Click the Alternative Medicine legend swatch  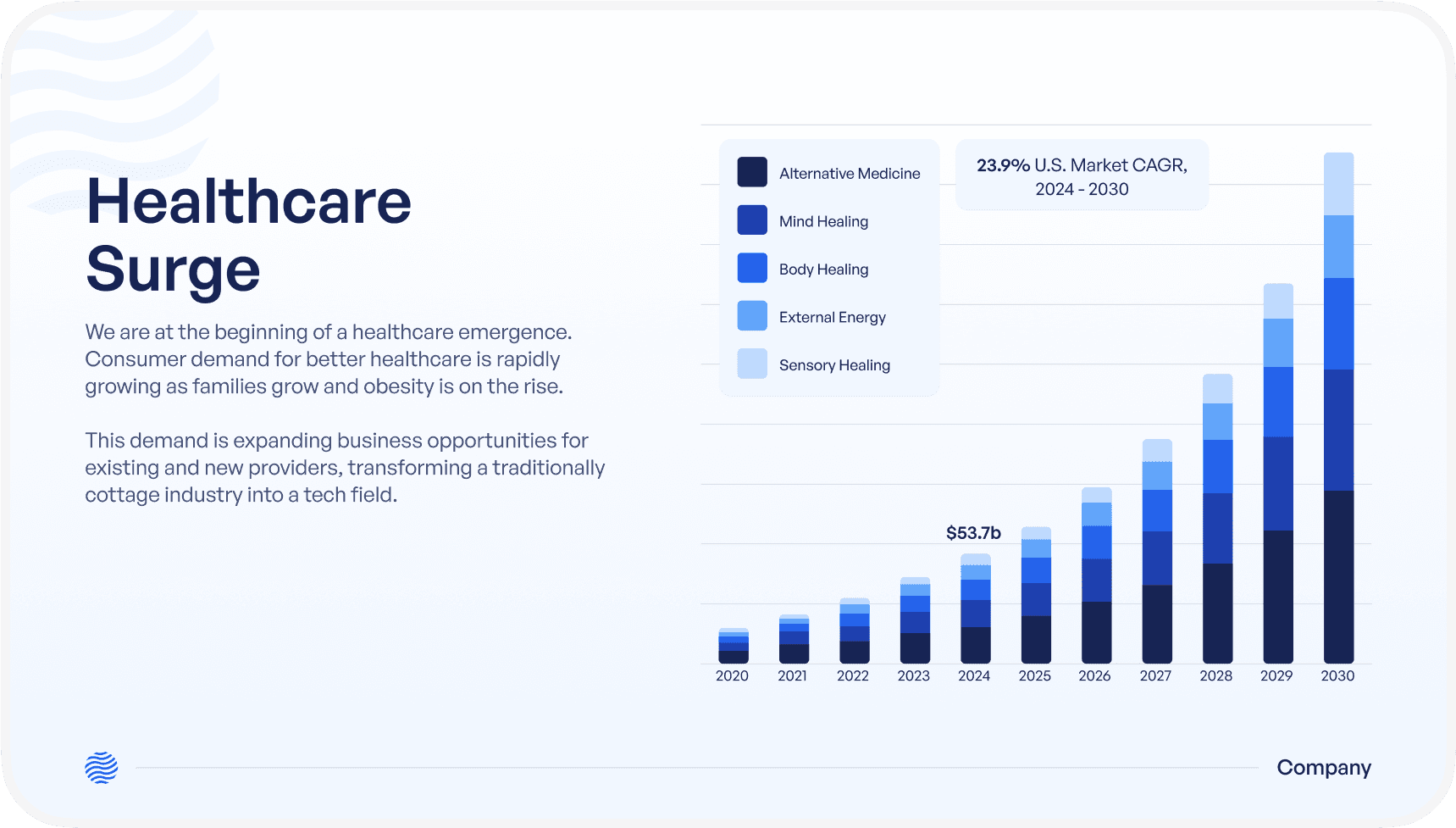[x=752, y=172]
